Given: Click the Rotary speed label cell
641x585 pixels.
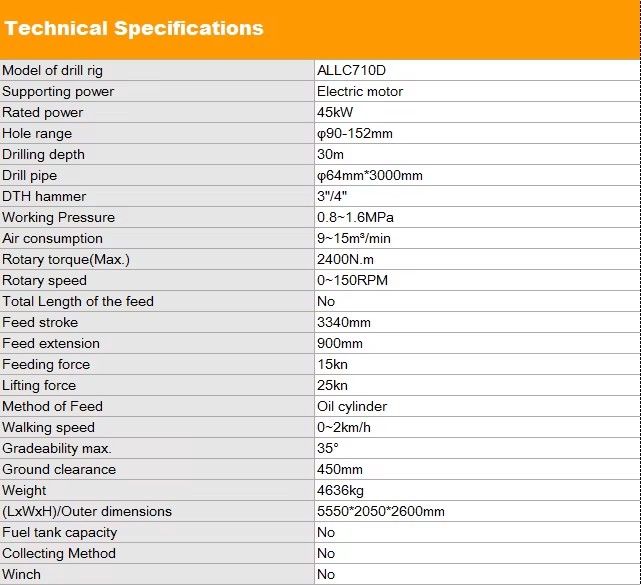Looking at the screenshot, I should point(157,280).
